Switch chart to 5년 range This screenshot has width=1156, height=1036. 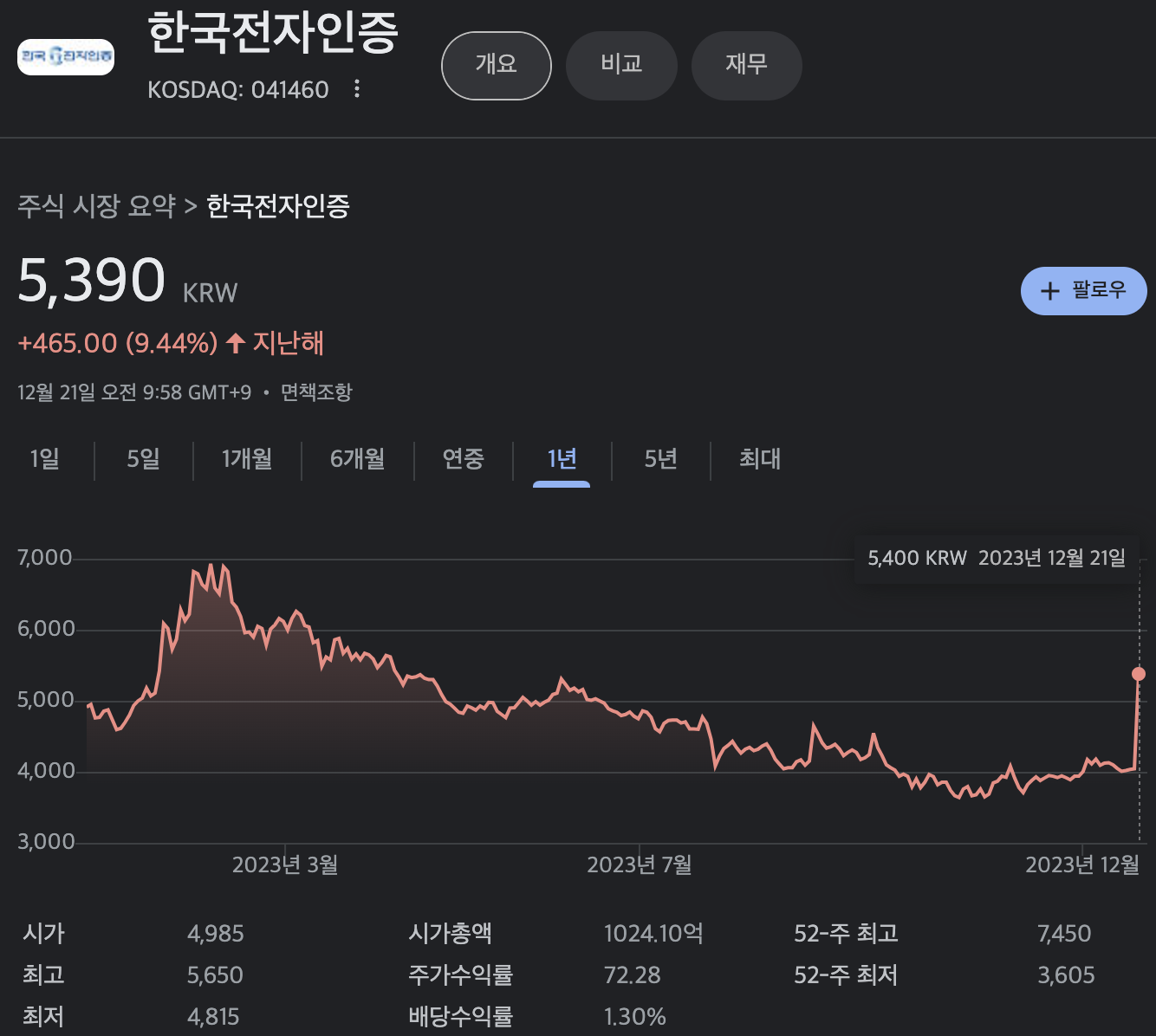[x=661, y=459]
